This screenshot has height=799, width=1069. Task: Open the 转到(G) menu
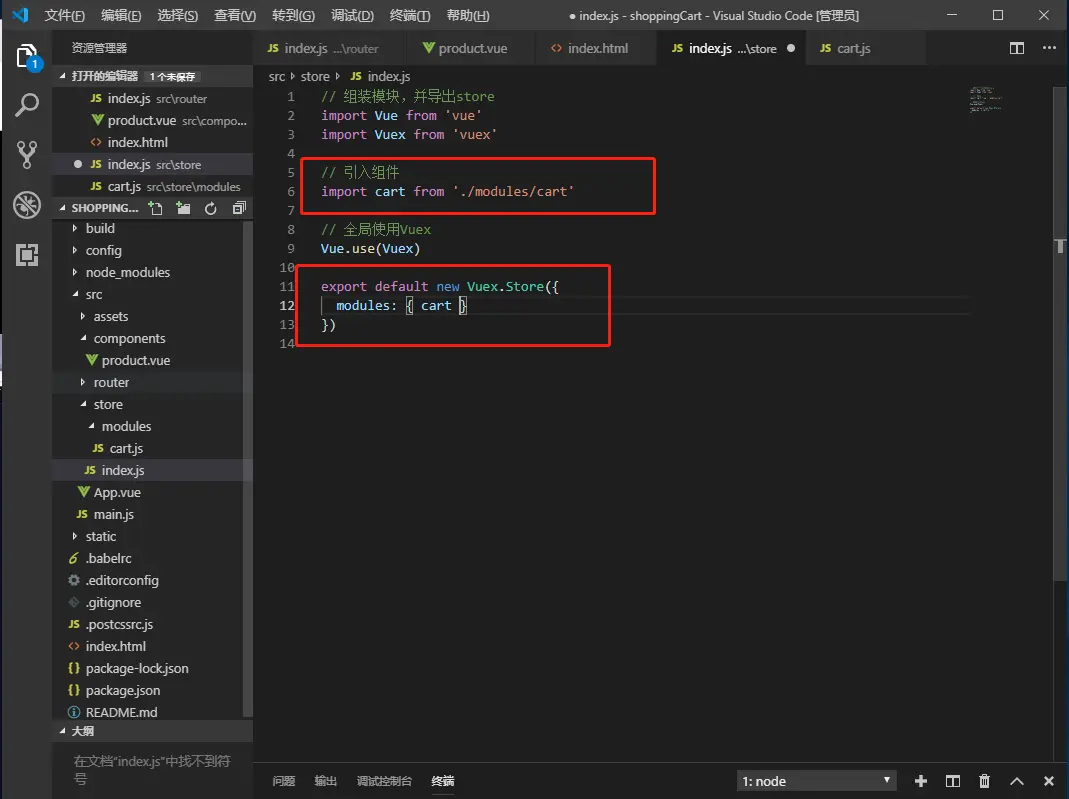coord(293,15)
